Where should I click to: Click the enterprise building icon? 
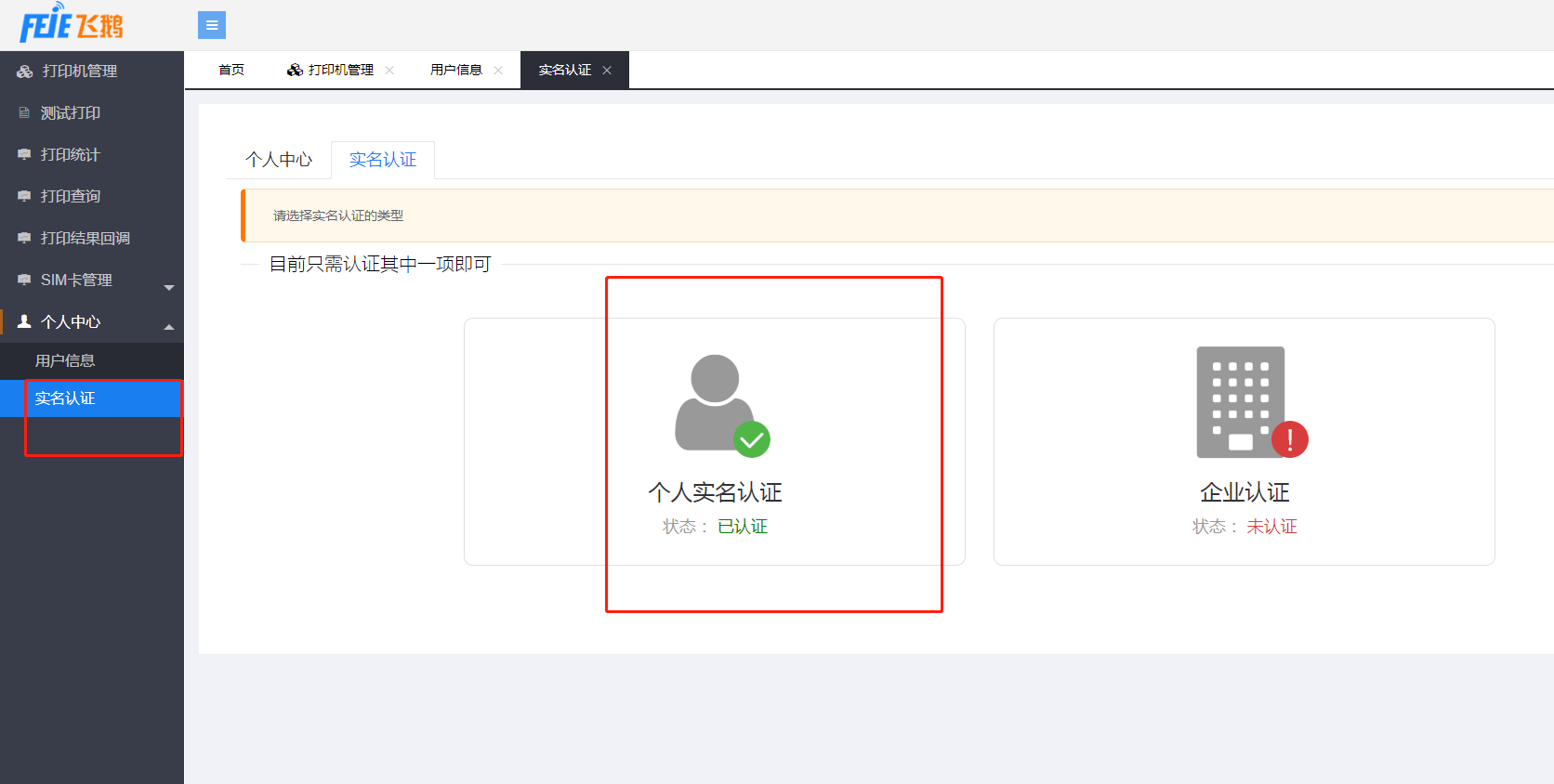[x=1242, y=402]
